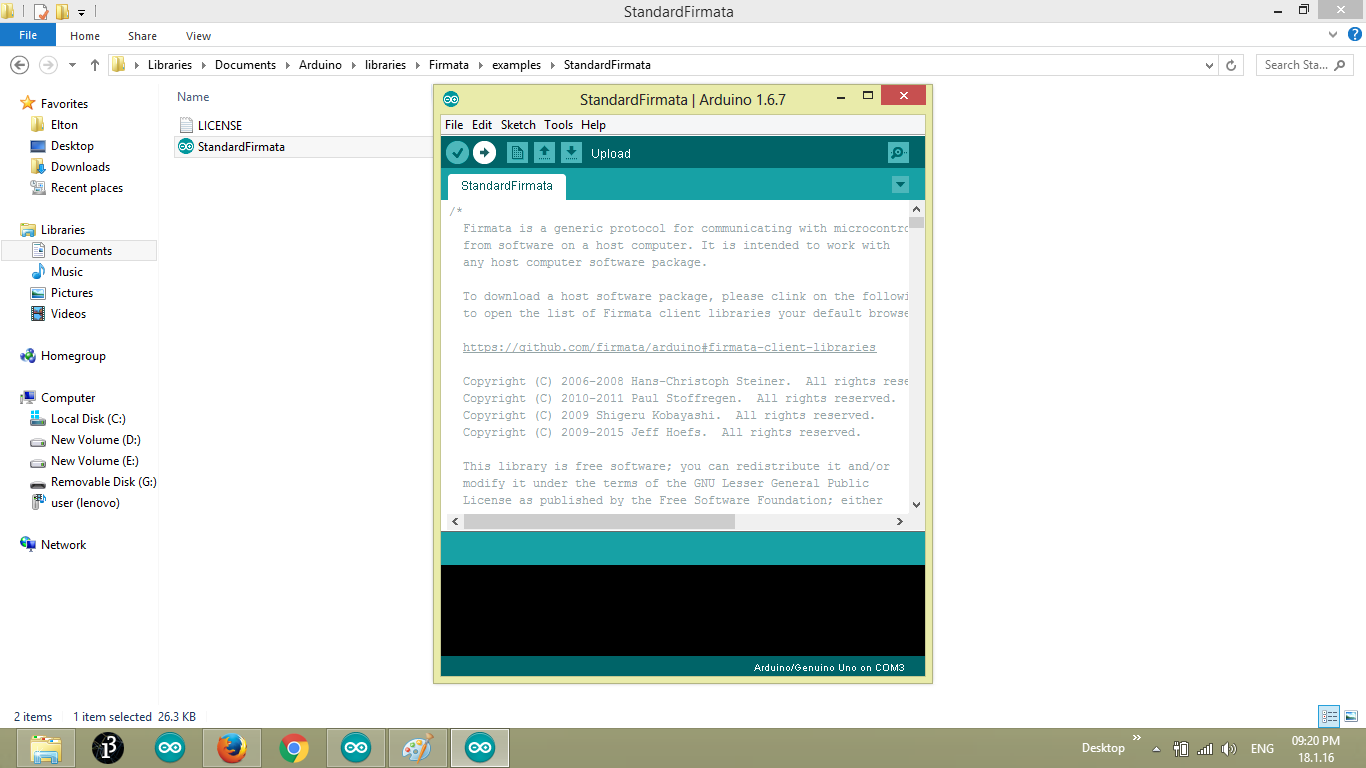Open Firefox from the taskbar
The height and width of the screenshot is (768, 1366).
tap(232, 748)
